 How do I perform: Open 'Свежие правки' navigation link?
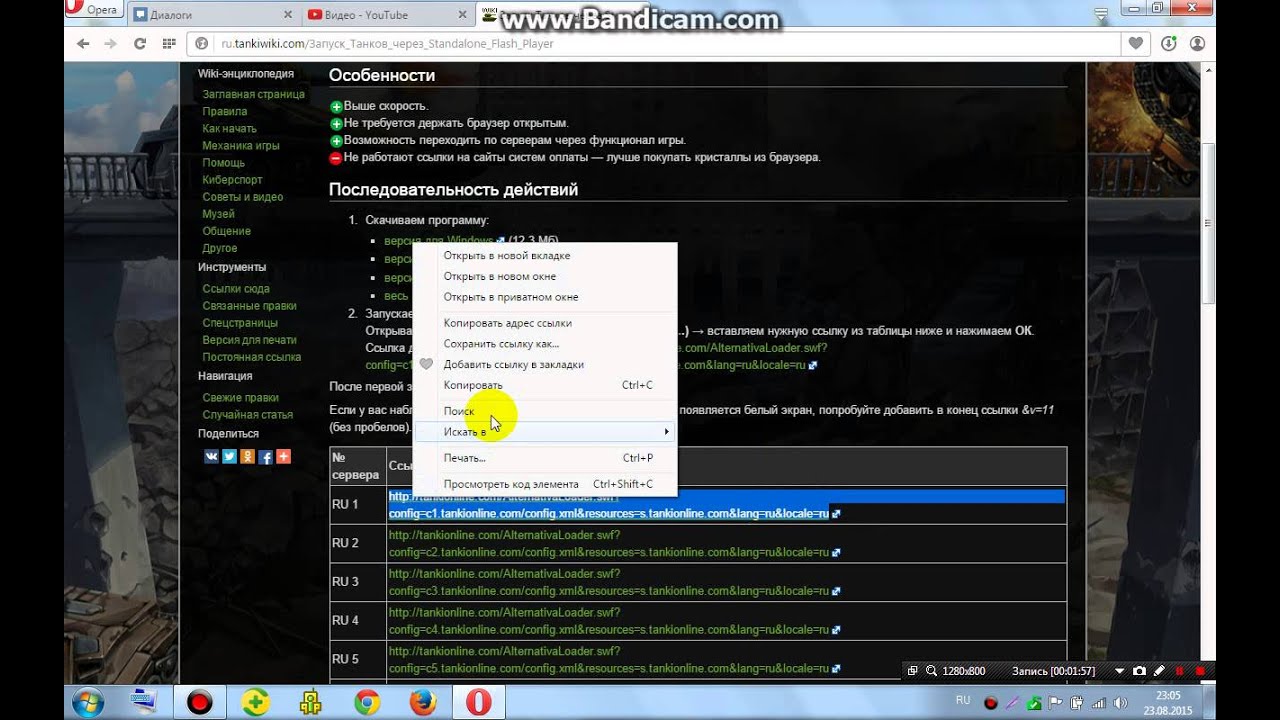tap(240, 397)
